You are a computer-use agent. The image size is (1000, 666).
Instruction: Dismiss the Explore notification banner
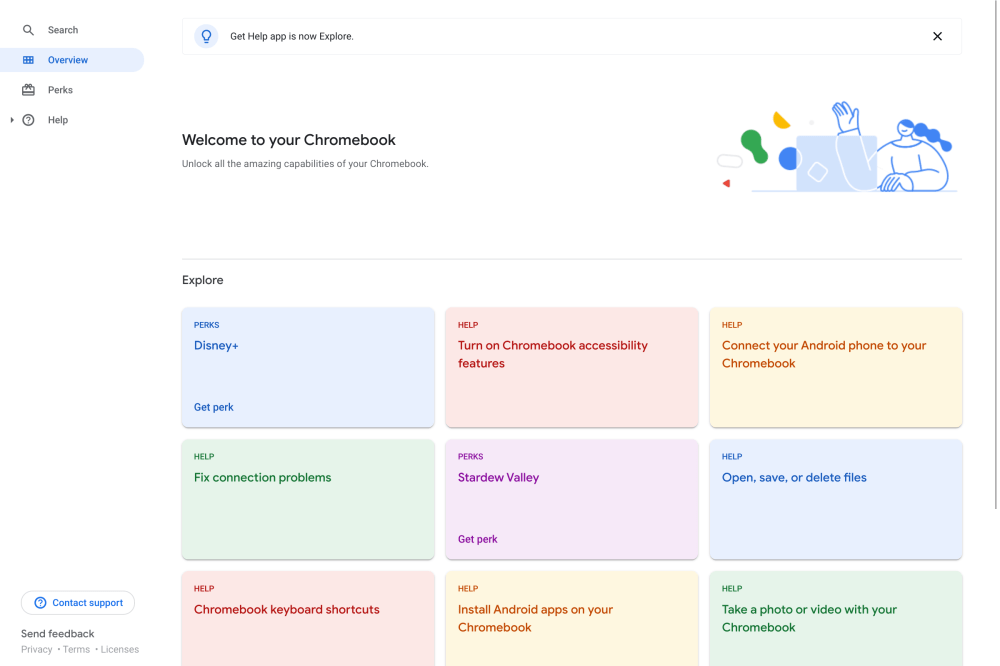pyautogui.click(x=937, y=36)
